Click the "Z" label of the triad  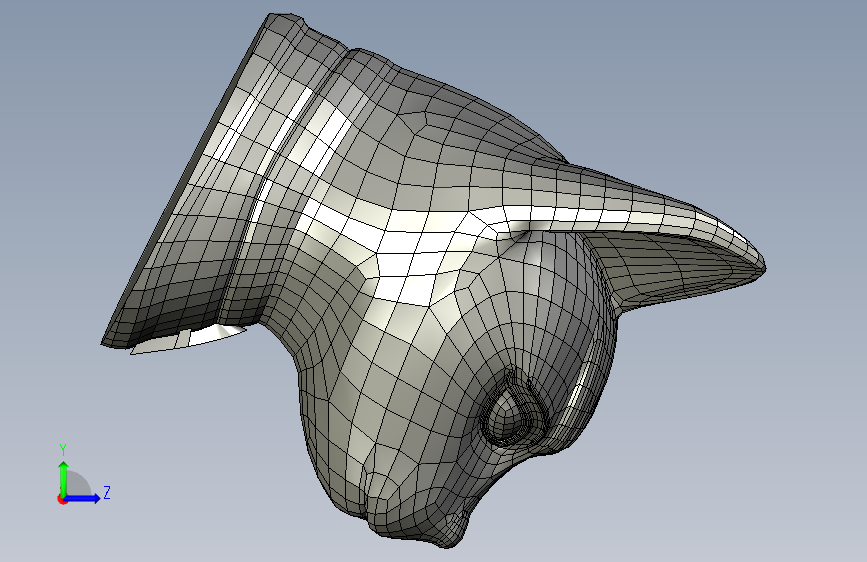coord(107,492)
